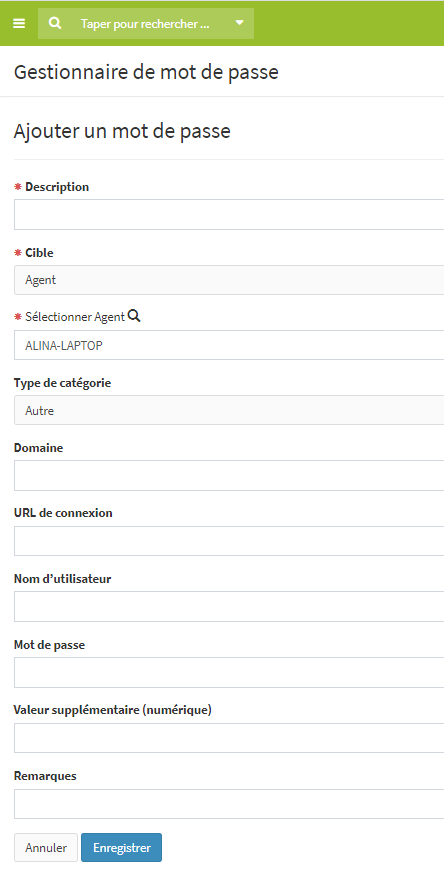Click the Description input field
This screenshot has height=877, width=444.
tap(229, 214)
